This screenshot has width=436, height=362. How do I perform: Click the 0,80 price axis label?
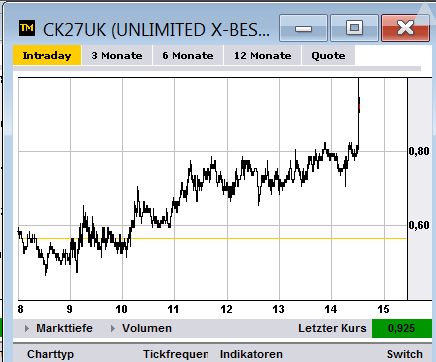point(419,151)
